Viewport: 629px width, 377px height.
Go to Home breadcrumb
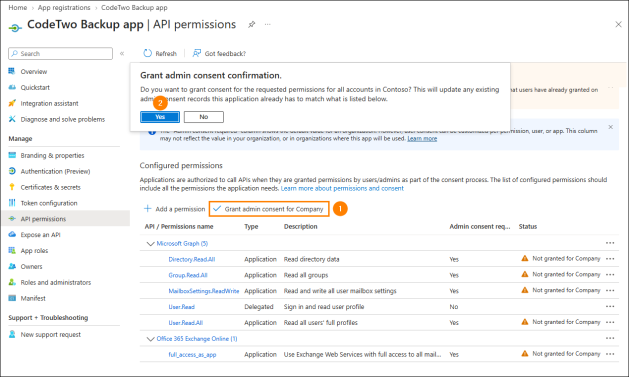18,8
